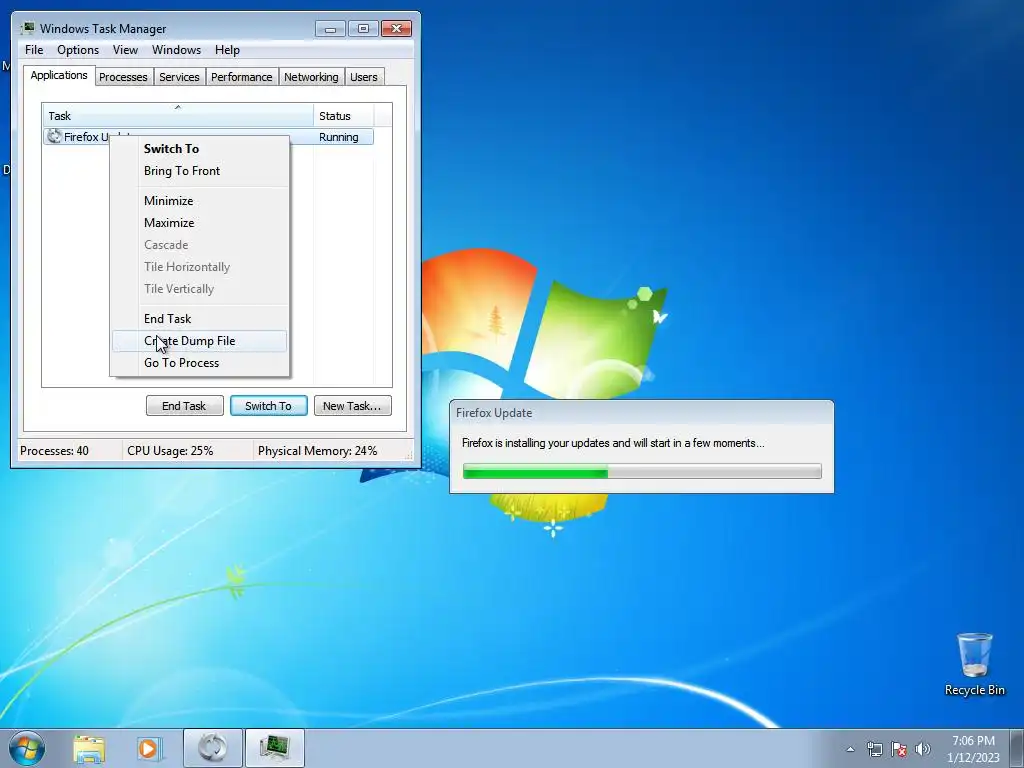The image size is (1024, 768).
Task: Switch to the Processes tab
Action: point(123,77)
